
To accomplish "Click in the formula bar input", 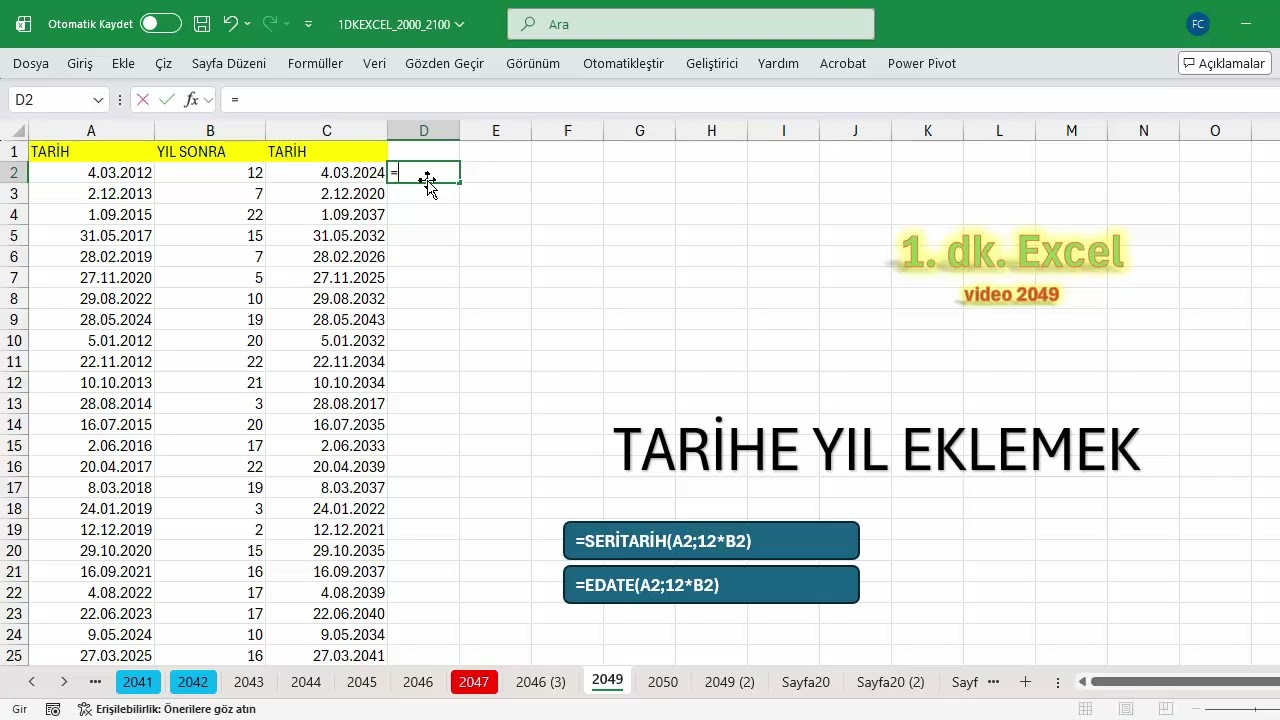I will click(x=750, y=100).
